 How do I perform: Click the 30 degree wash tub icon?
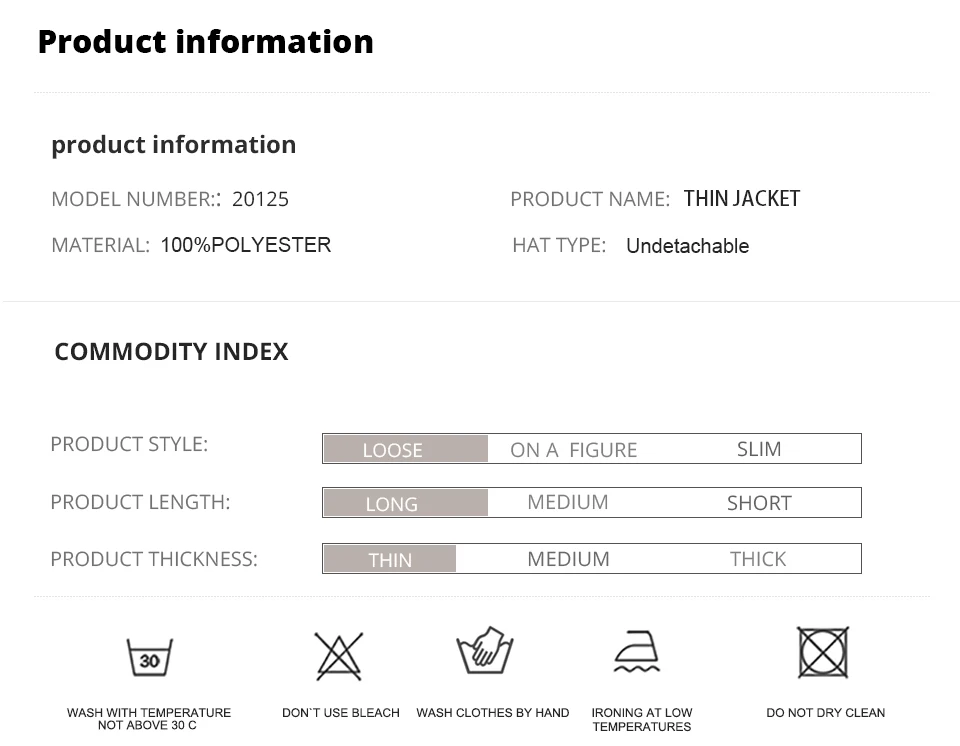(150, 658)
